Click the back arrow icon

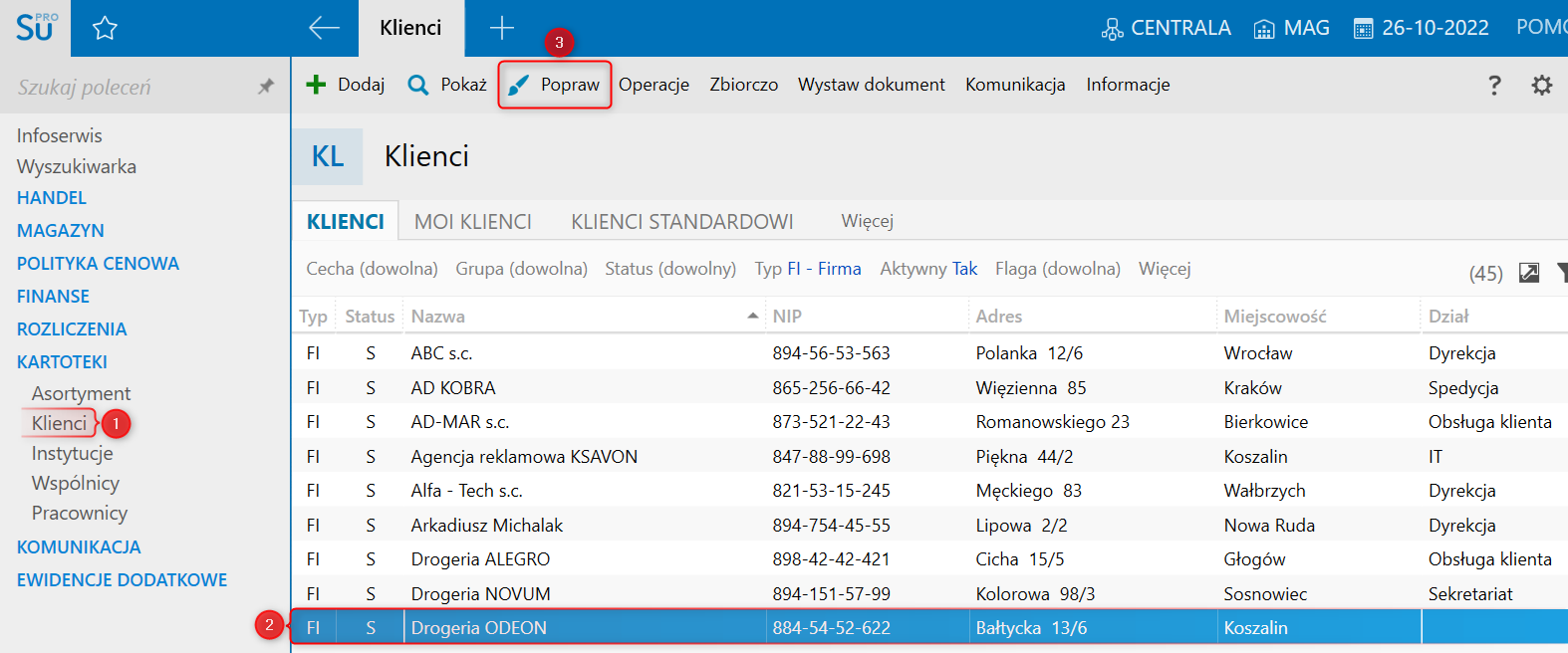click(324, 28)
